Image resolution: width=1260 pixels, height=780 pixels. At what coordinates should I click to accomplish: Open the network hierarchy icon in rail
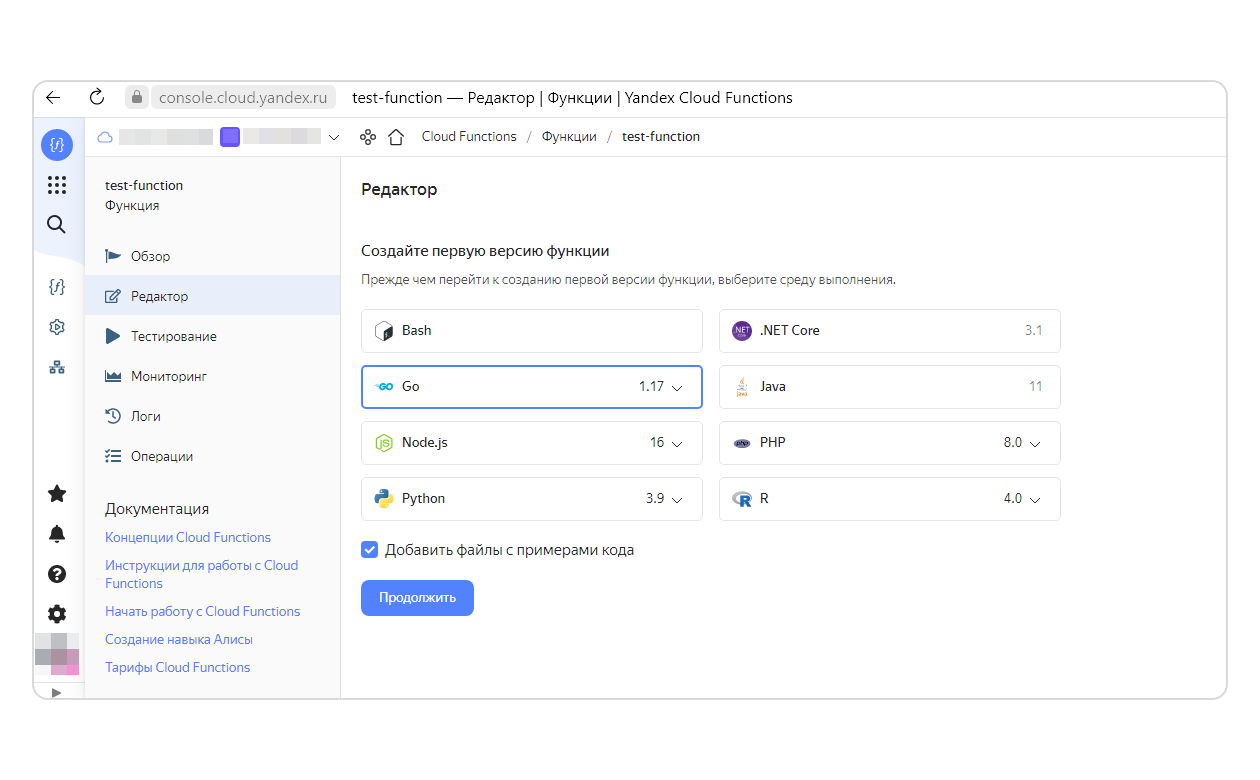point(57,367)
